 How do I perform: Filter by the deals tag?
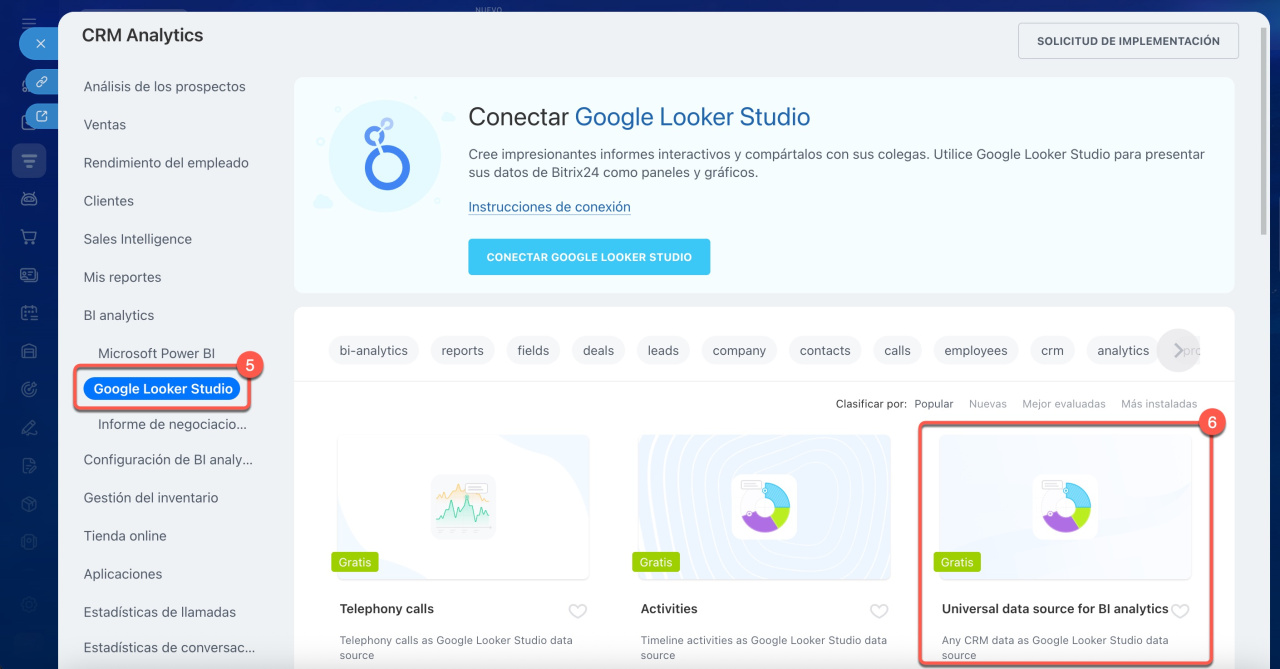click(598, 351)
